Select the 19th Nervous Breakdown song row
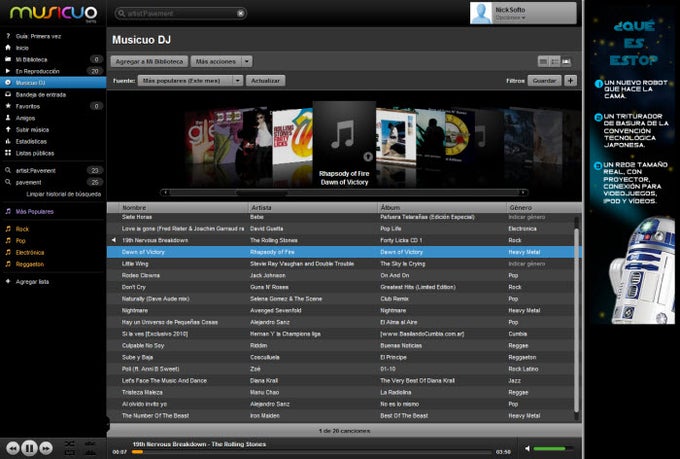 (341, 240)
